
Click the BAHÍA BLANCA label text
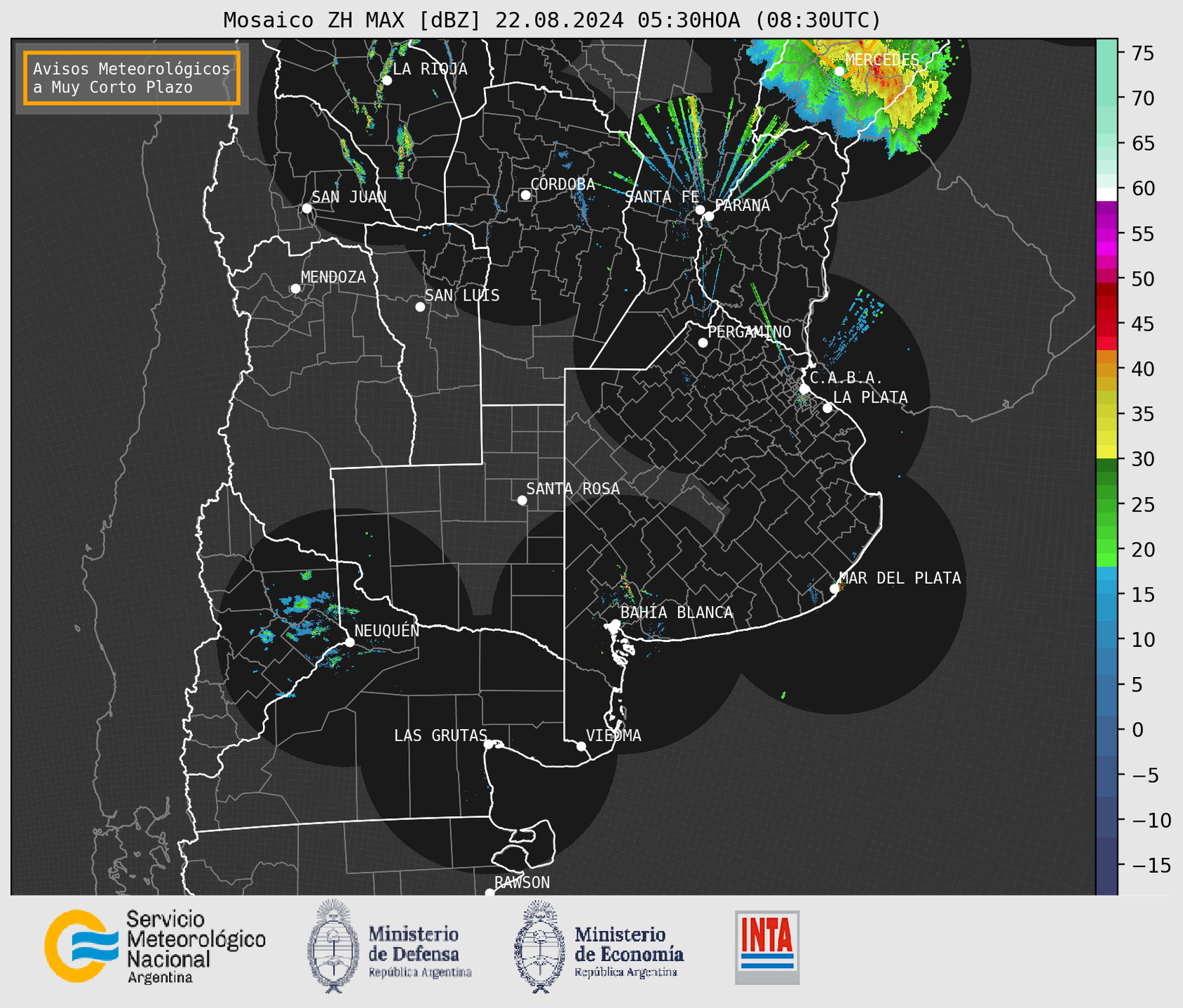(x=677, y=612)
